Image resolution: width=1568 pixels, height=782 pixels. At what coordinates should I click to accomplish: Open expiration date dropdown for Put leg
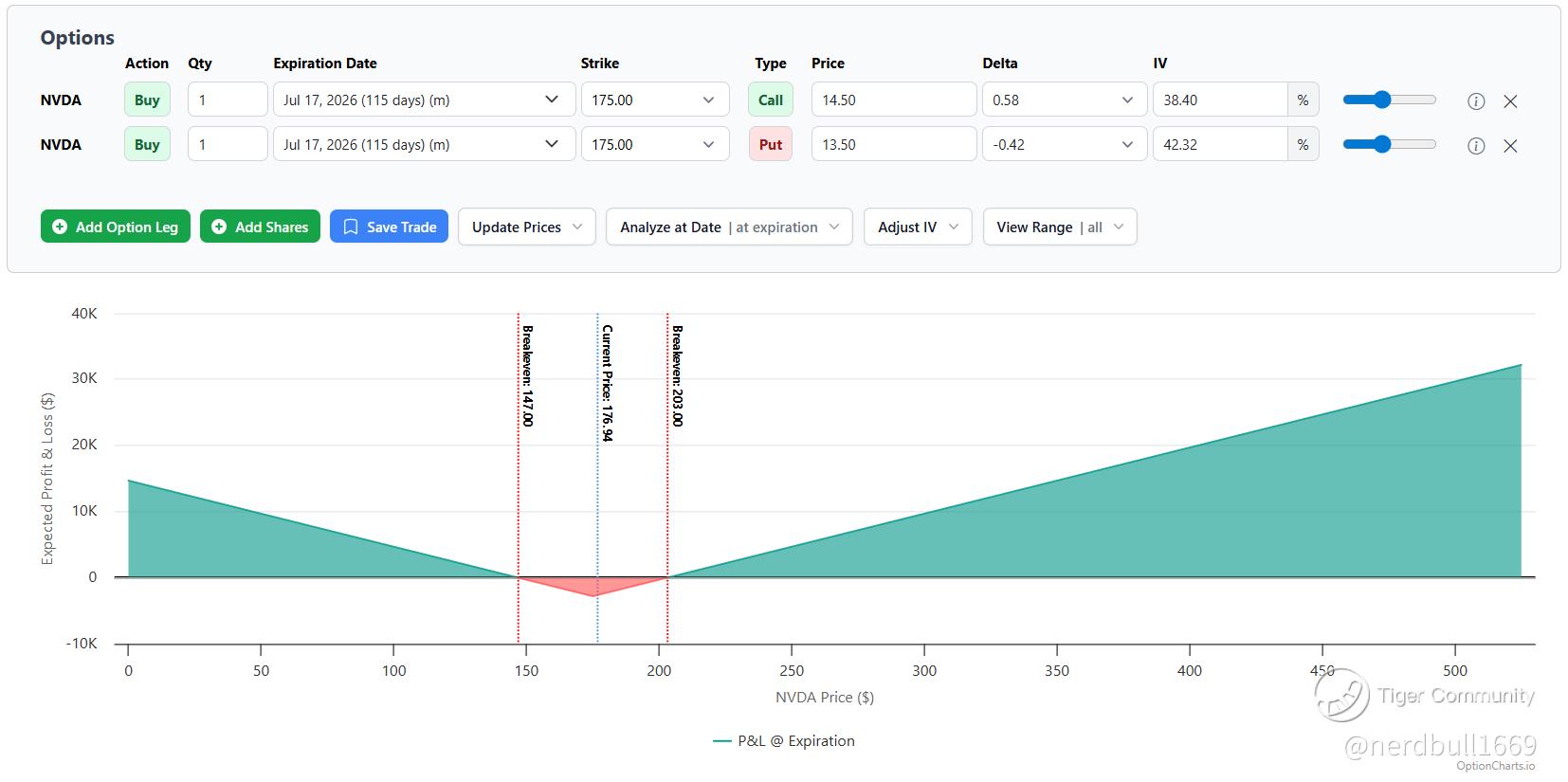(424, 144)
